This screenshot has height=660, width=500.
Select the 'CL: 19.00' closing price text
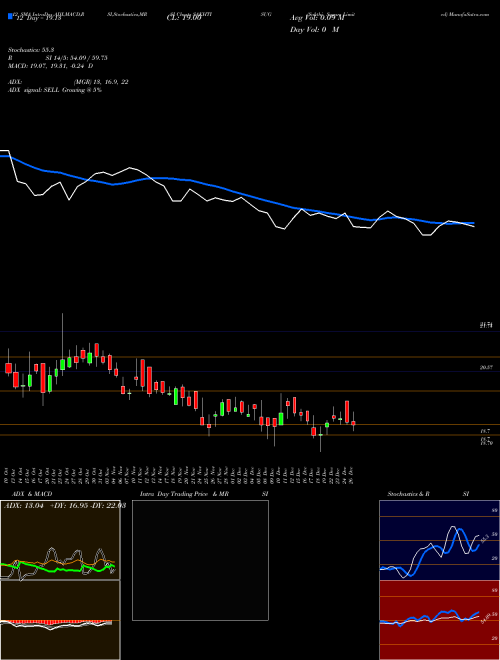184,19
